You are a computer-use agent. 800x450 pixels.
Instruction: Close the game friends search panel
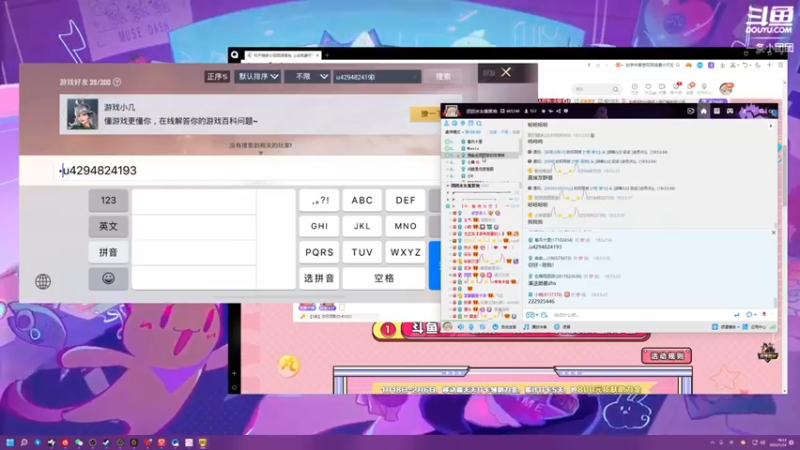[x=506, y=72]
